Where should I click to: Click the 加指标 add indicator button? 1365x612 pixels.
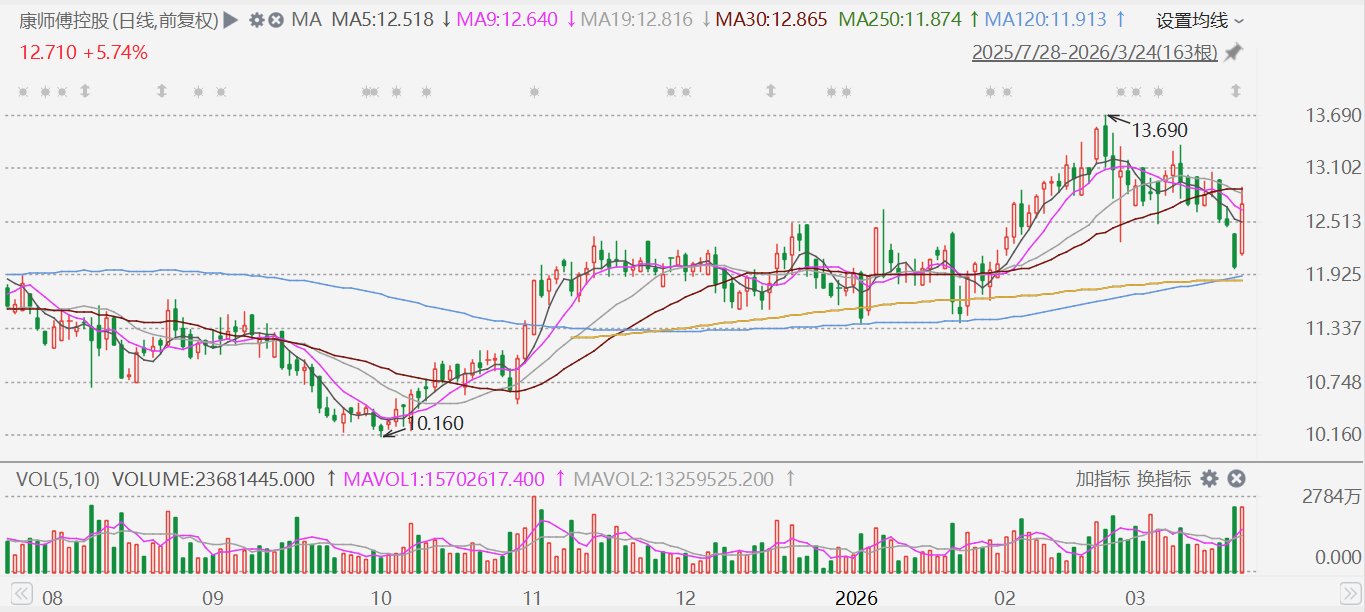click(x=1103, y=479)
